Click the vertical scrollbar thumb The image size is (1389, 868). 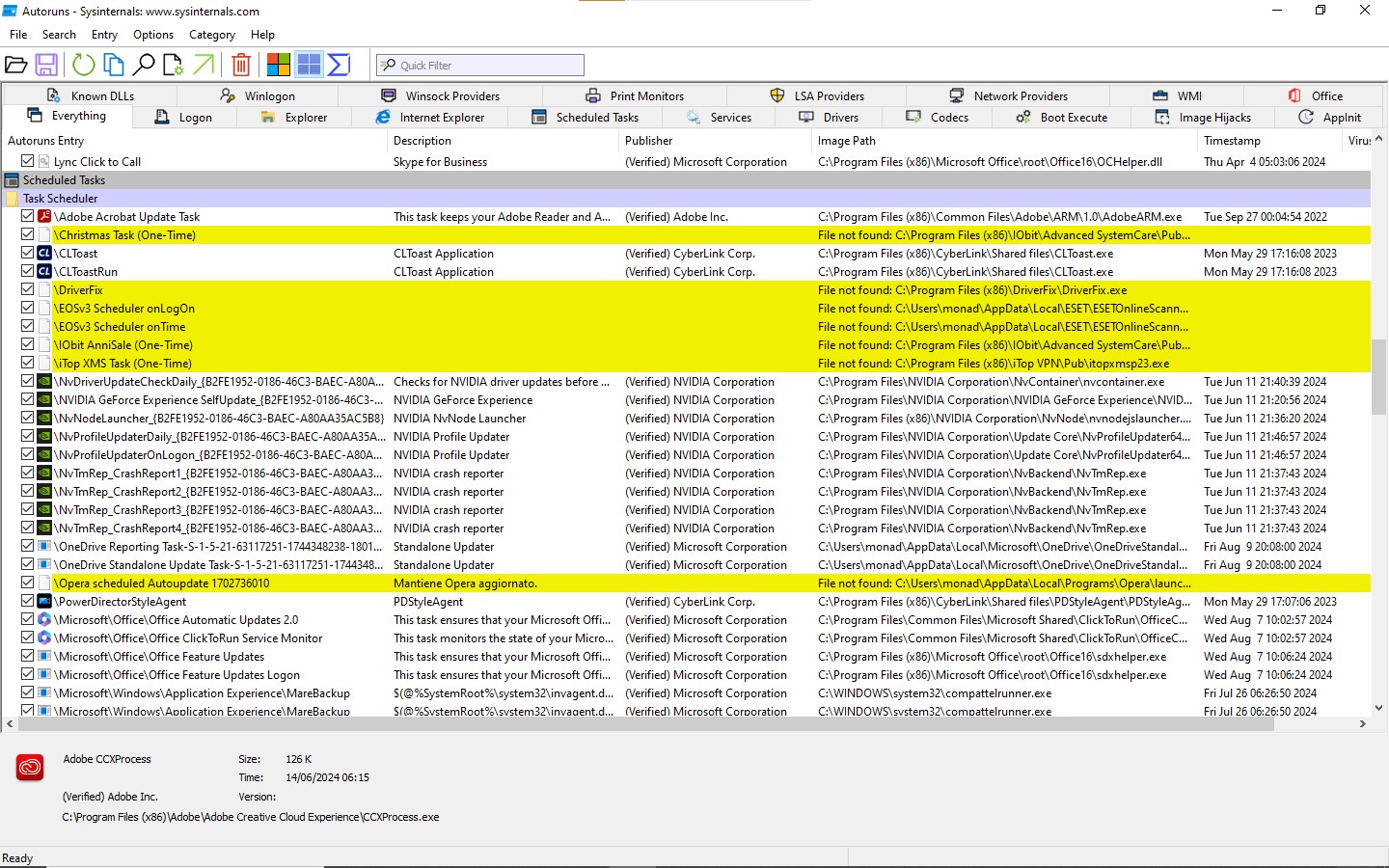1378,377
